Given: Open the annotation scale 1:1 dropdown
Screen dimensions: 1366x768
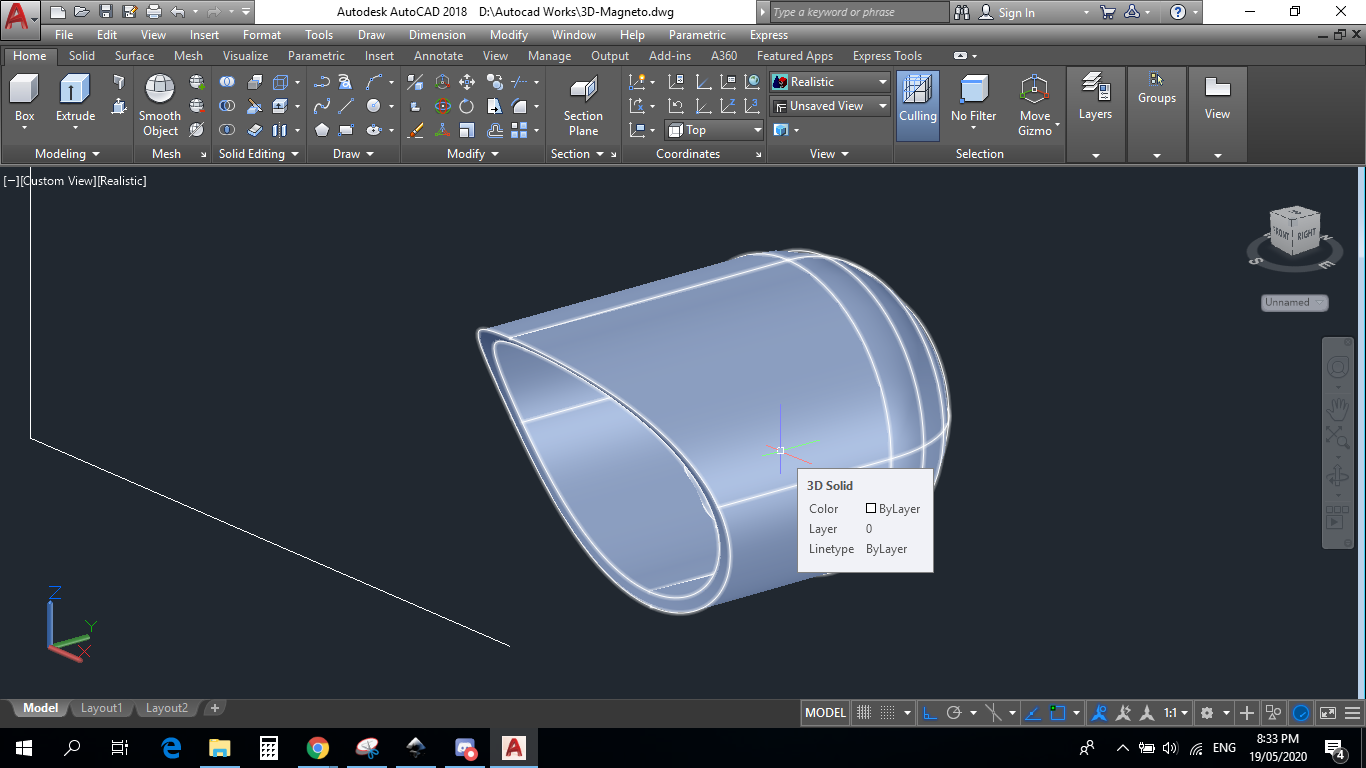Looking at the screenshot, I should tap(1175, 713).
